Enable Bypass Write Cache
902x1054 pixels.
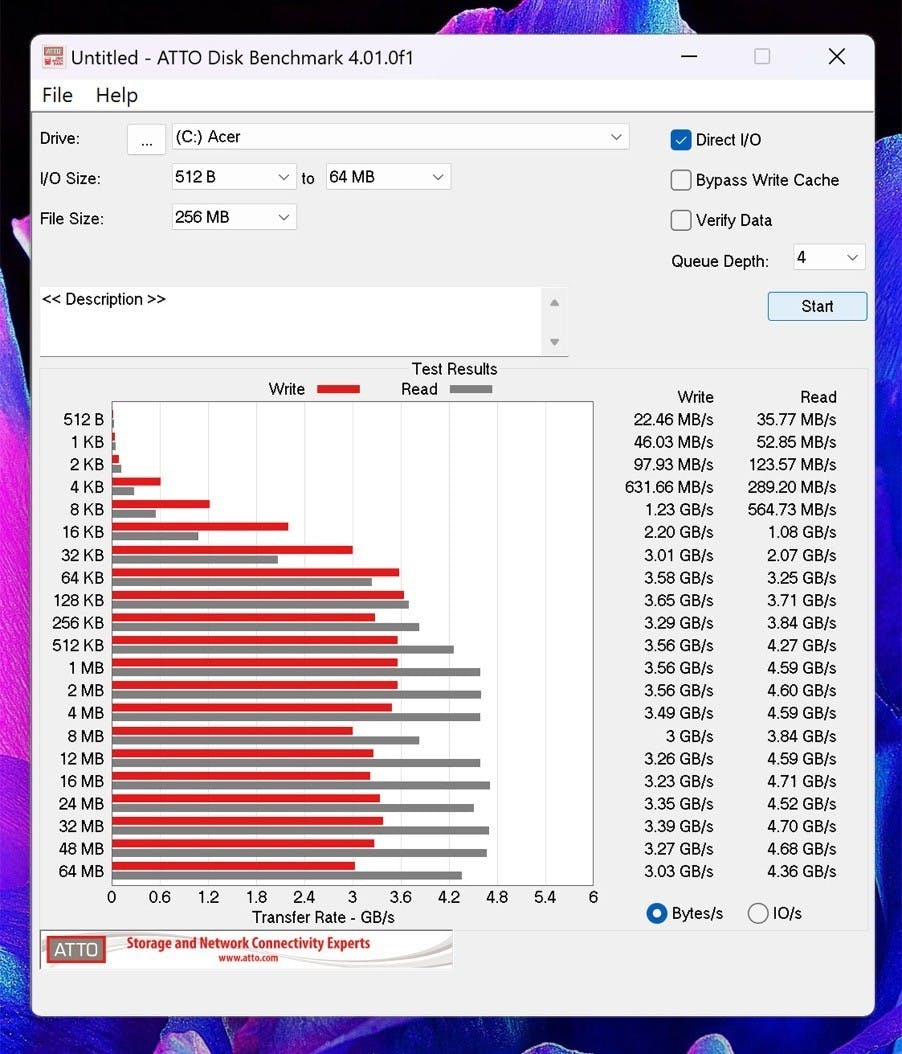681,180
